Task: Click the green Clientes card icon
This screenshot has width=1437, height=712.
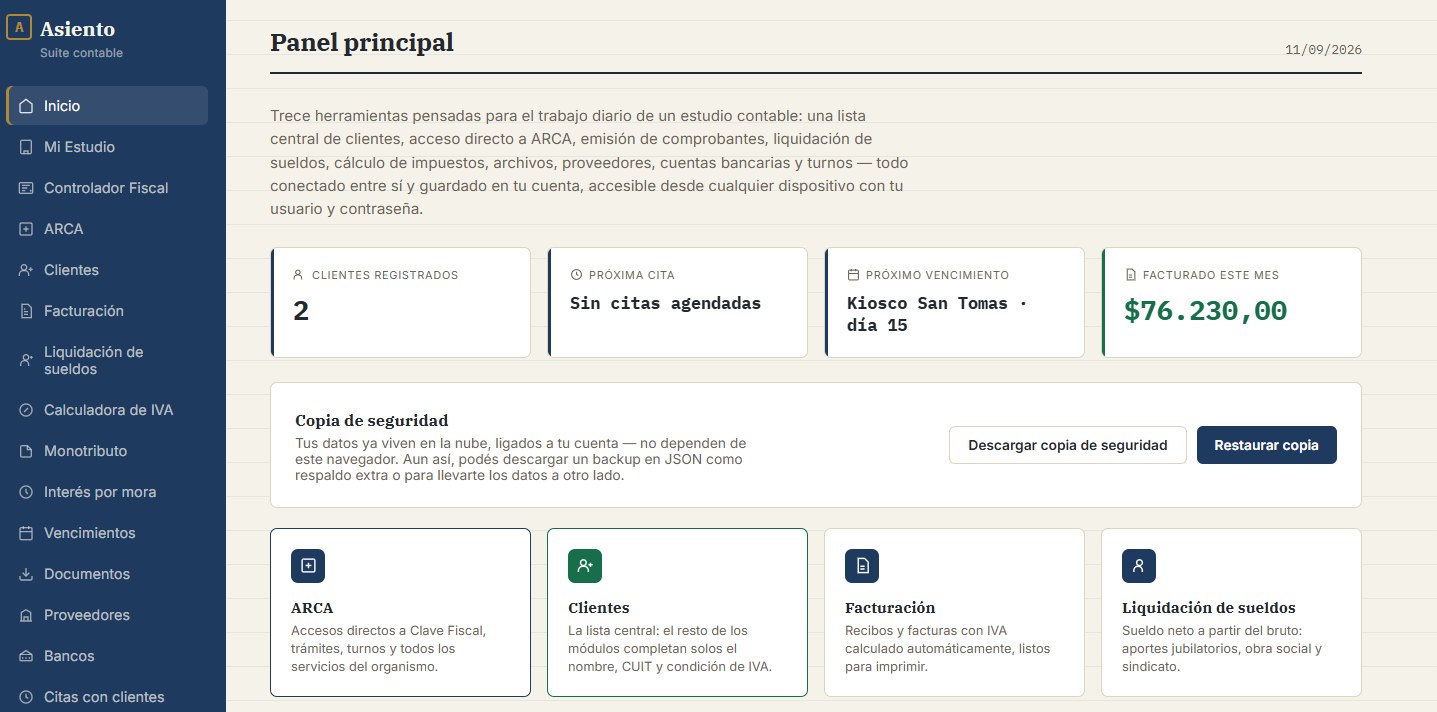Action: (x=585, y=566)
